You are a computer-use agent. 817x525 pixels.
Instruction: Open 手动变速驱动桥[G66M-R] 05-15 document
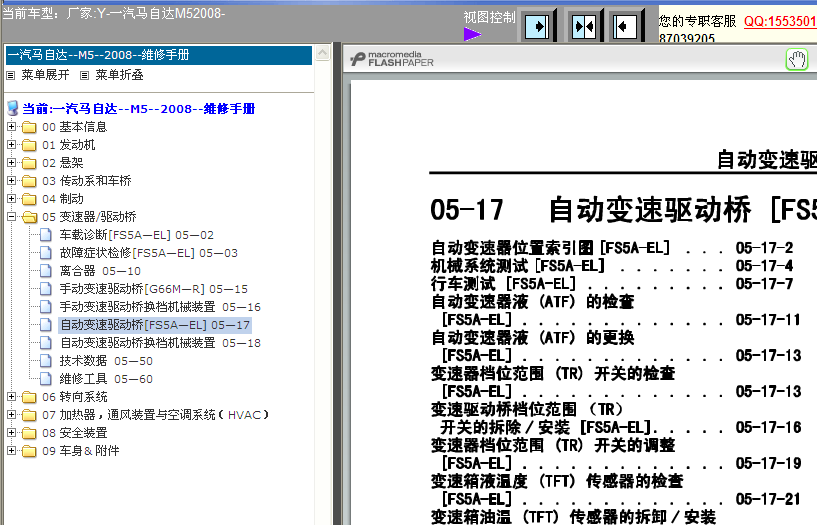(154, 289)
